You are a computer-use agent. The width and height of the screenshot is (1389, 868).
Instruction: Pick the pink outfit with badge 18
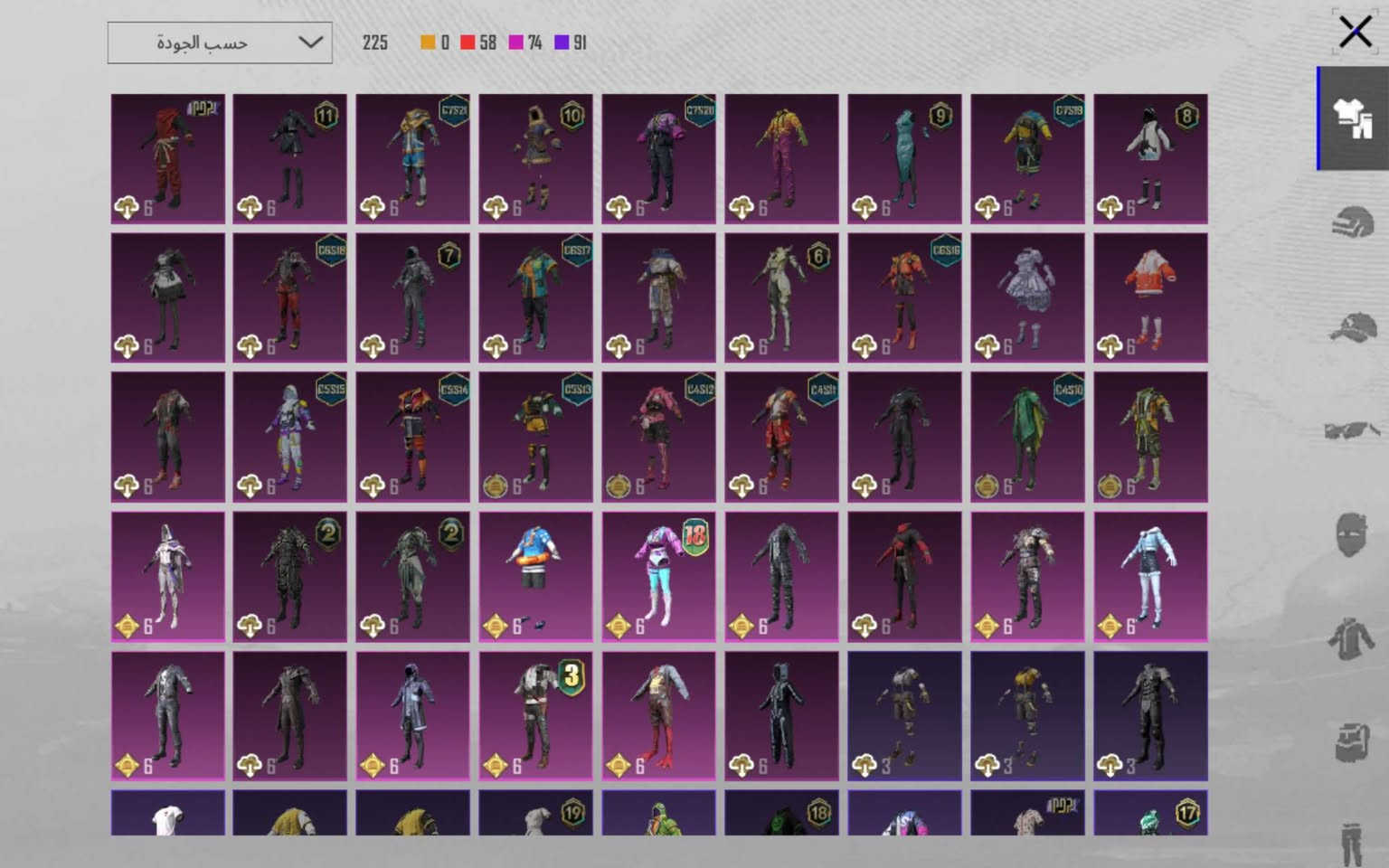(x=658, y=577)
